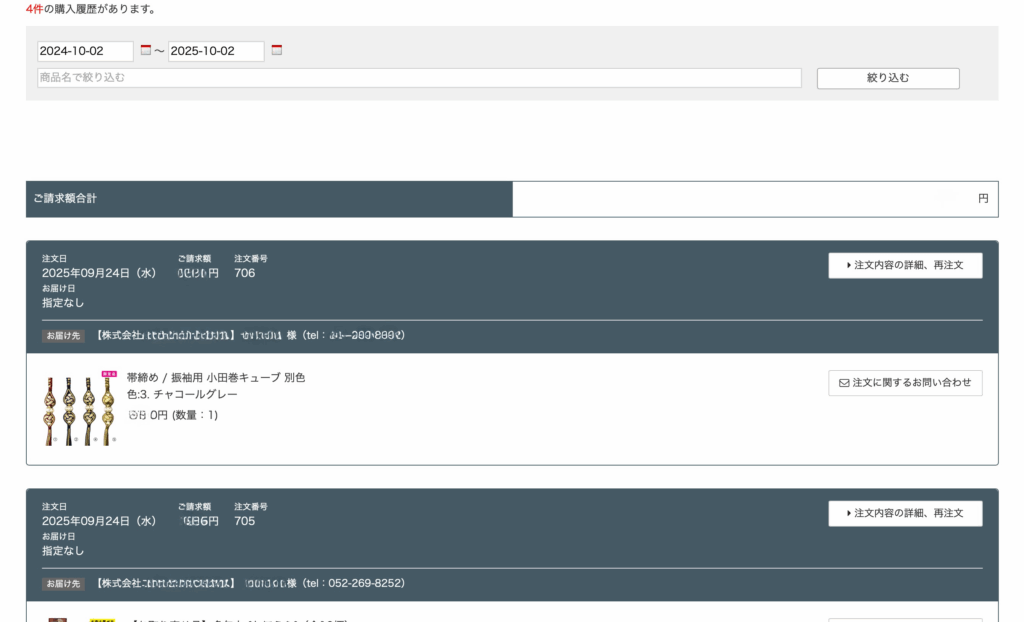Click the start date field 2024-10-02

[85, 51]
